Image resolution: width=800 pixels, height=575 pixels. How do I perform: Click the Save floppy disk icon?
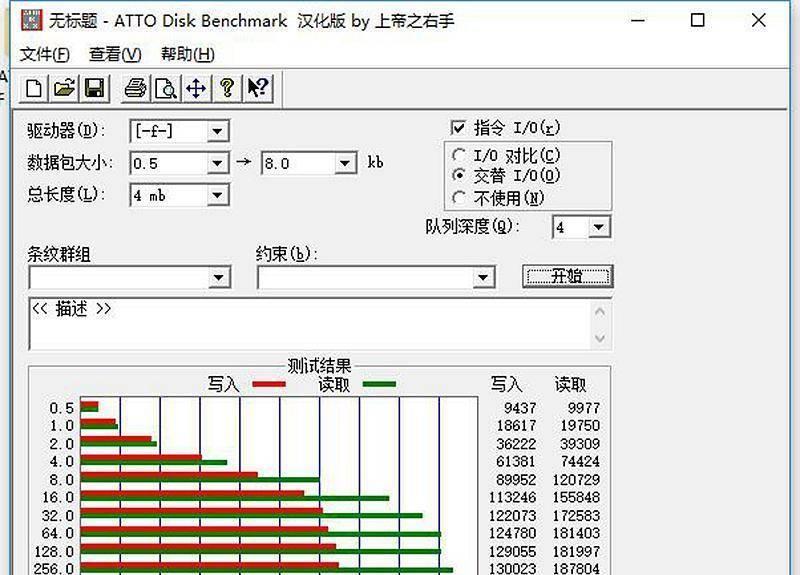[94, 88]
